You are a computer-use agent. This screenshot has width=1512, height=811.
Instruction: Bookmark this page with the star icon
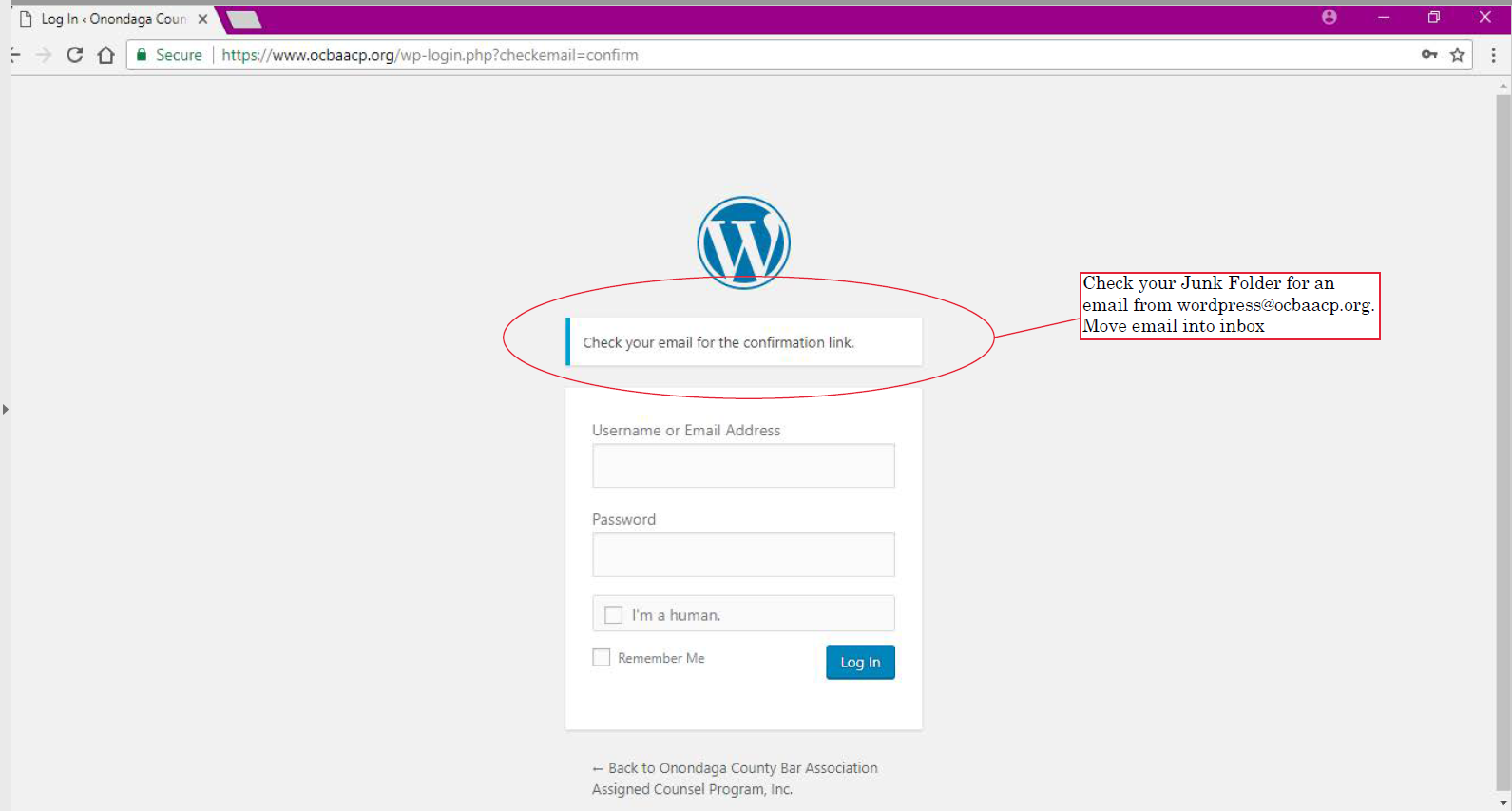point(1457,55)
